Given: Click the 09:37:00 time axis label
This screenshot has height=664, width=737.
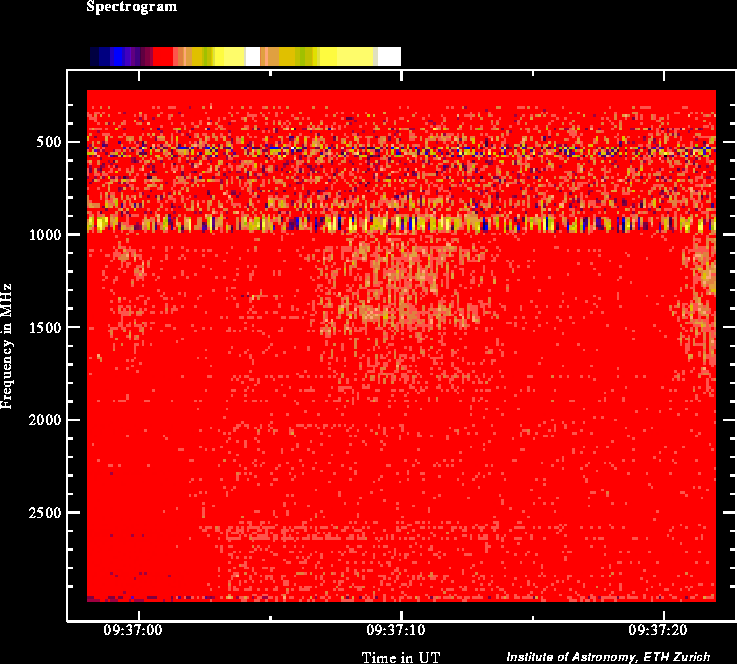Looking at the screenshot, I should 133,630.
